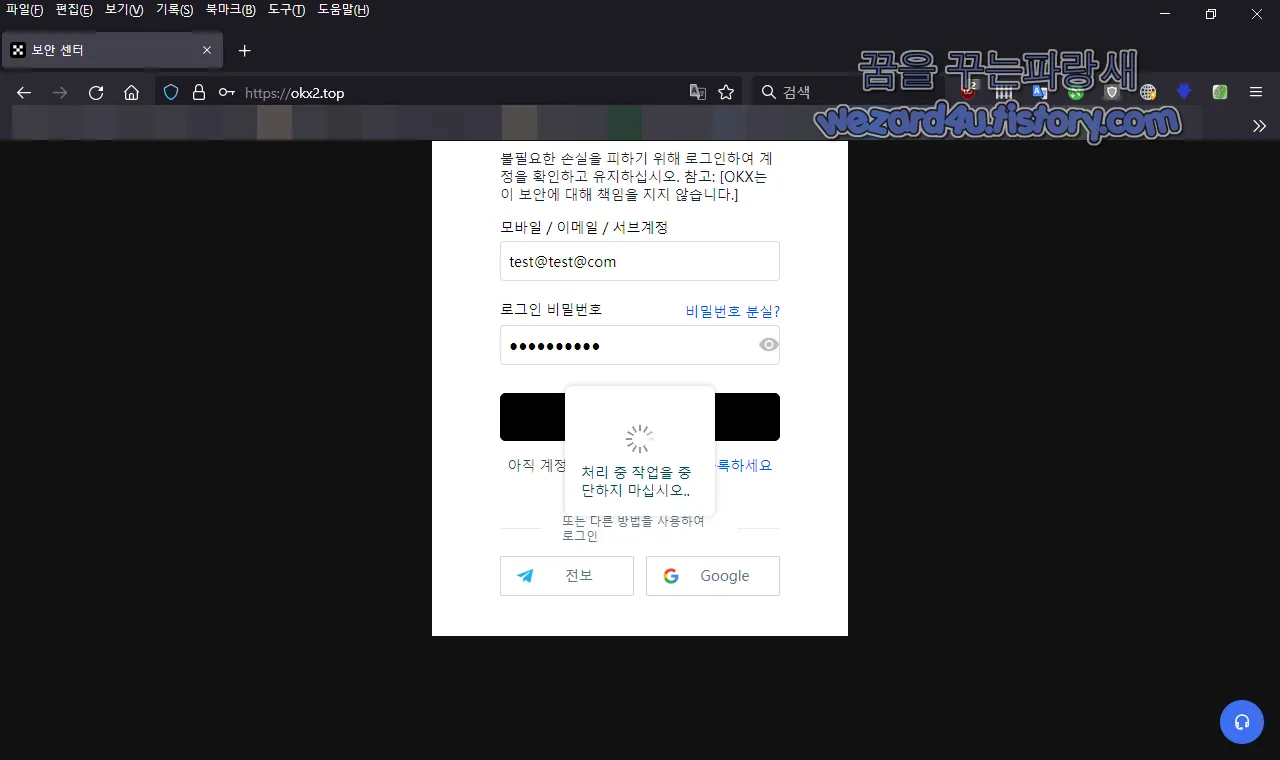Click the email input showing test@test@com

click(x=639, y=261)
